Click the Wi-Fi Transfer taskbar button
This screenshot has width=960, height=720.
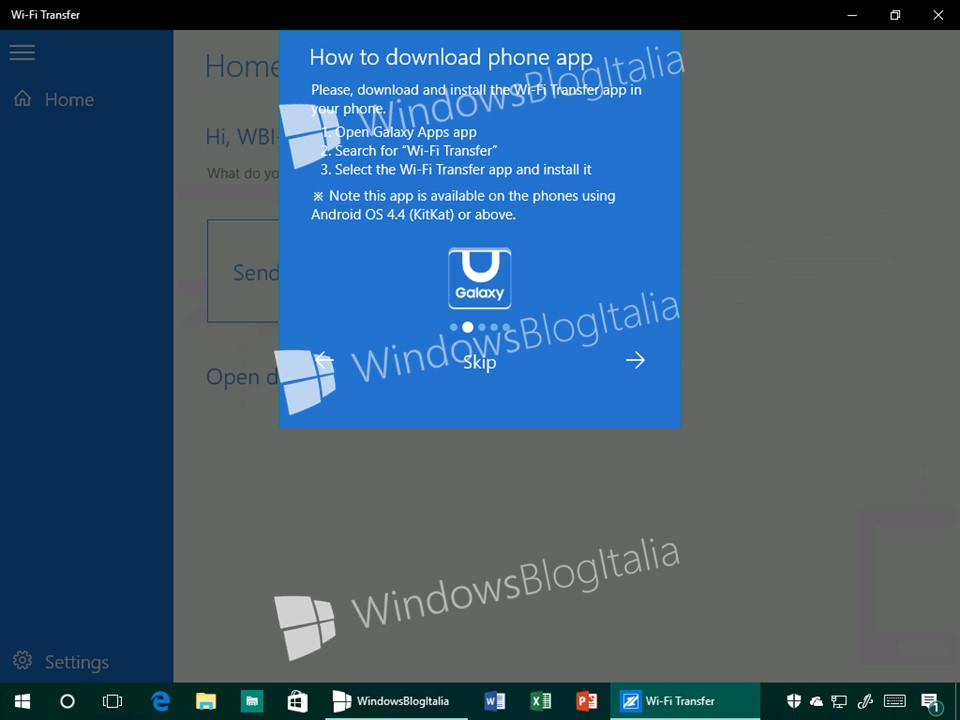click(x=685, y=701)
